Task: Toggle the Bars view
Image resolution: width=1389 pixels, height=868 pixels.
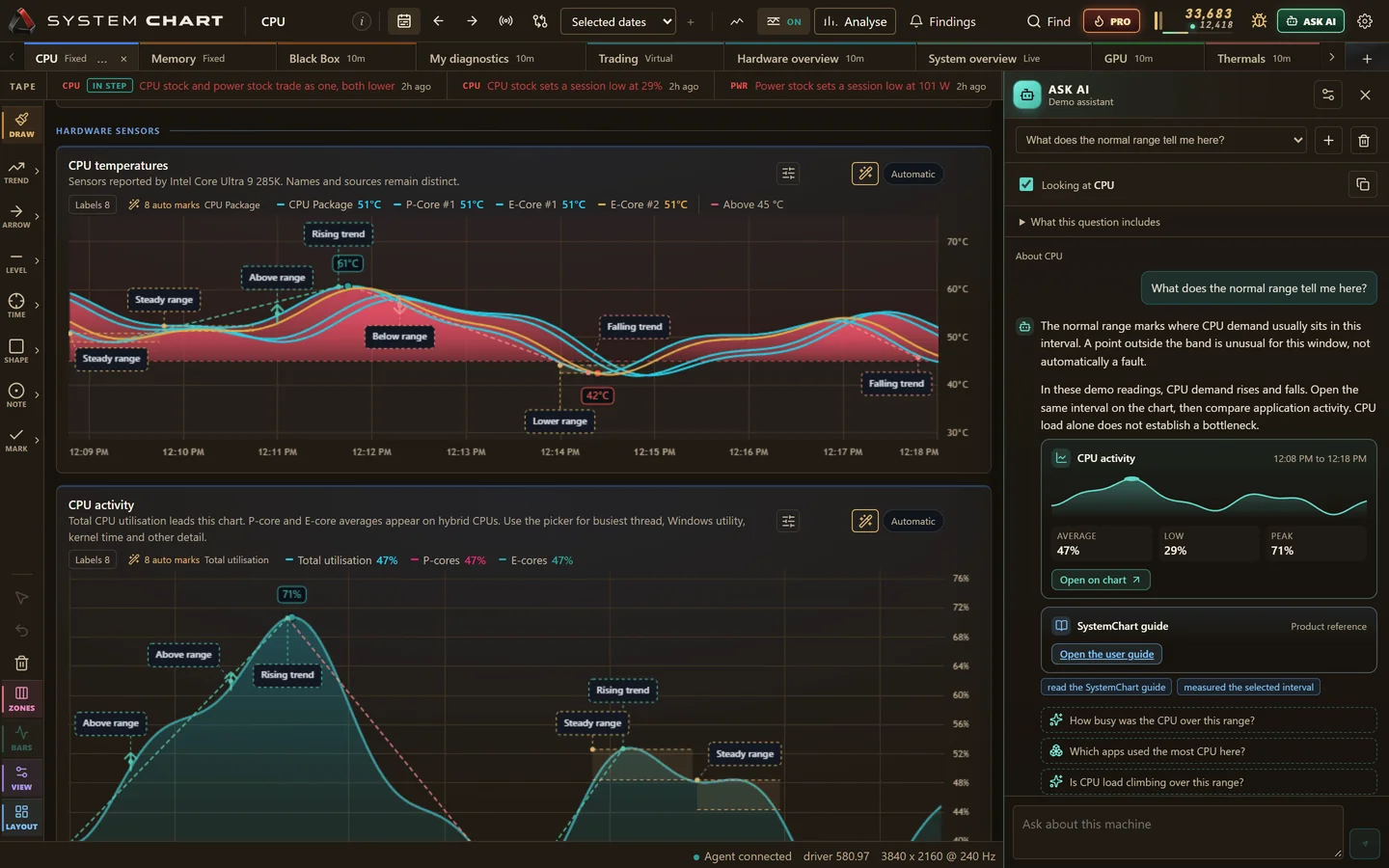Action: [x=21, y=739]
